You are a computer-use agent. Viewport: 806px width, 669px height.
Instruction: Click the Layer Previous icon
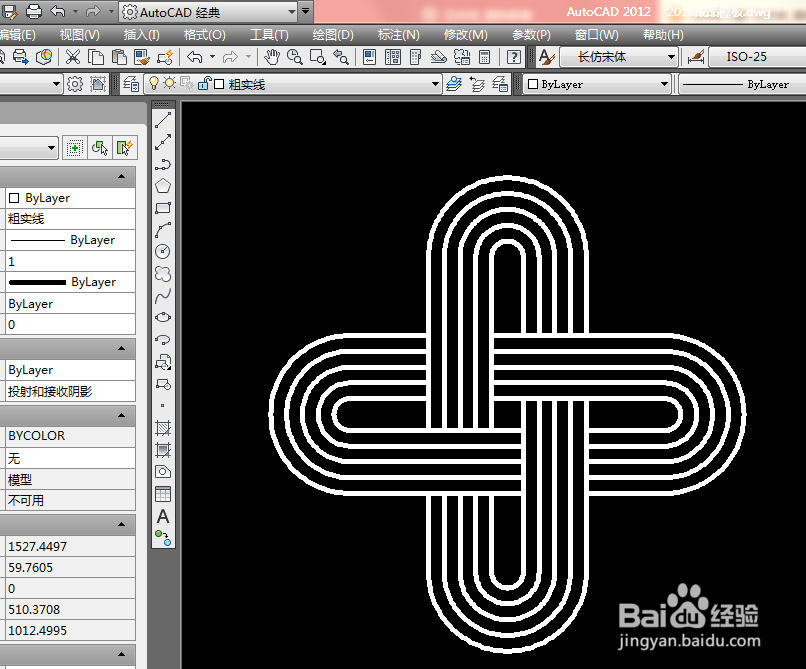pos(478,84)
